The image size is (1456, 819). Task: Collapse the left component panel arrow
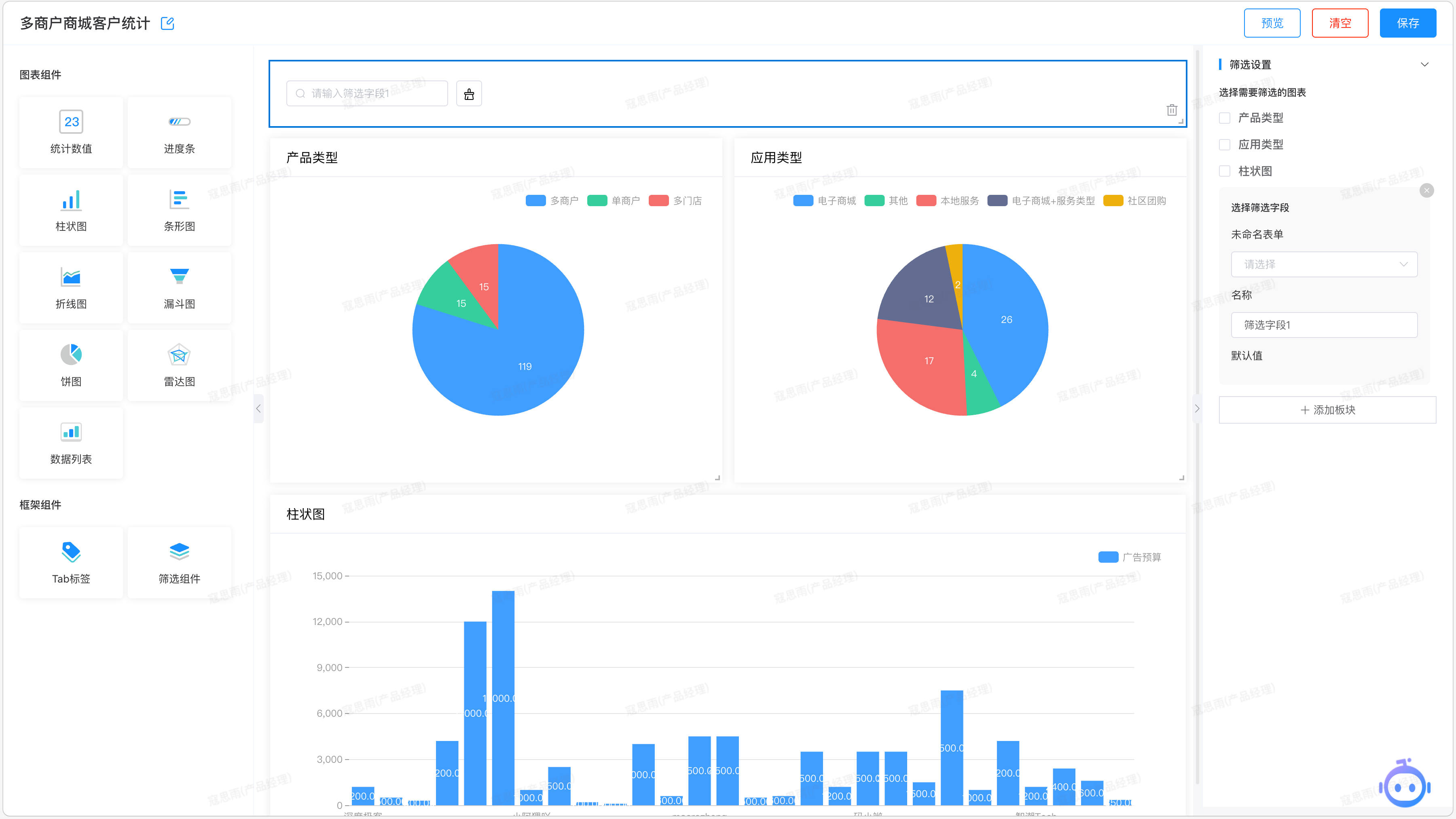(258, 408)
